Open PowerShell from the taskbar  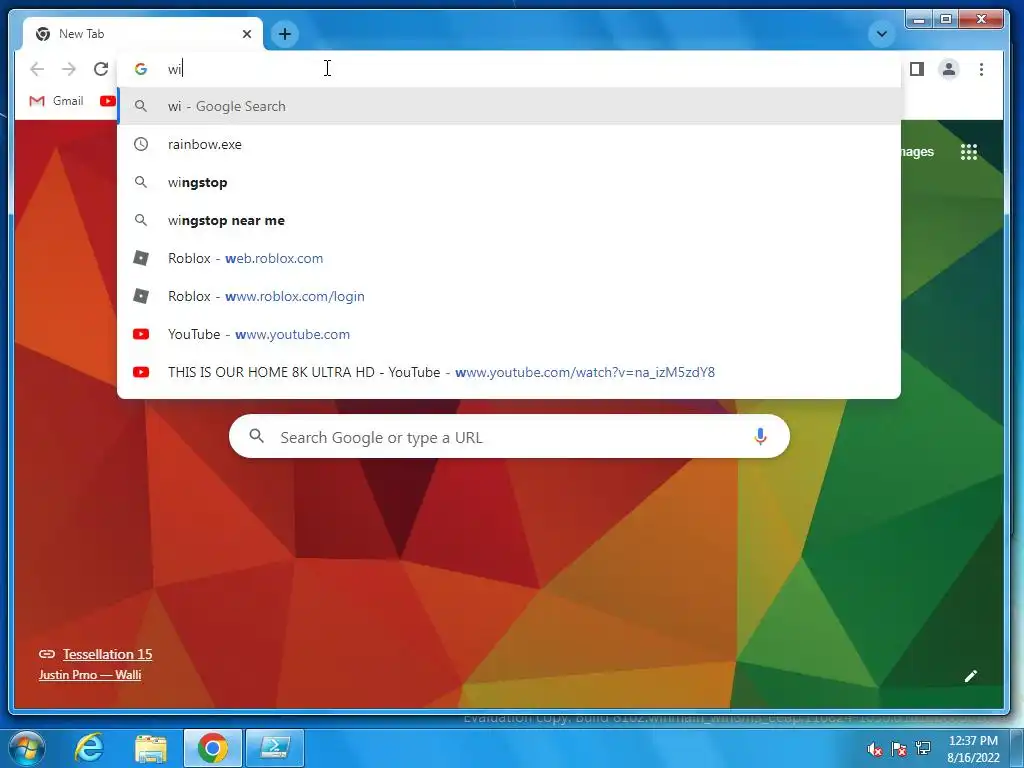[x=275, y=748]
